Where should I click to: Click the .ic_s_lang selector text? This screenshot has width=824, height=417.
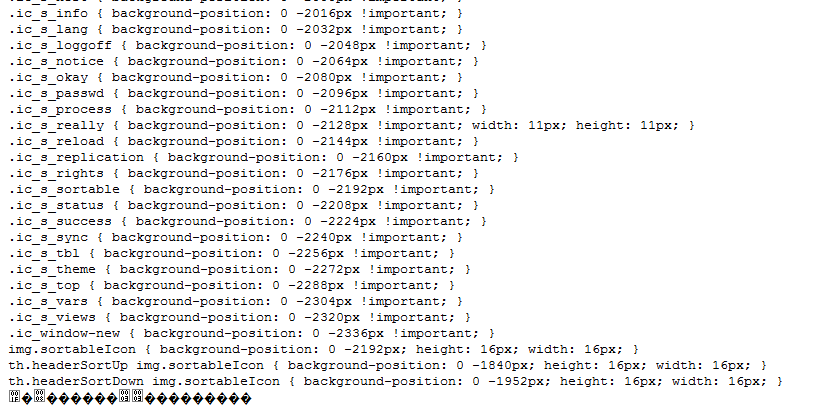coord(48,29)
